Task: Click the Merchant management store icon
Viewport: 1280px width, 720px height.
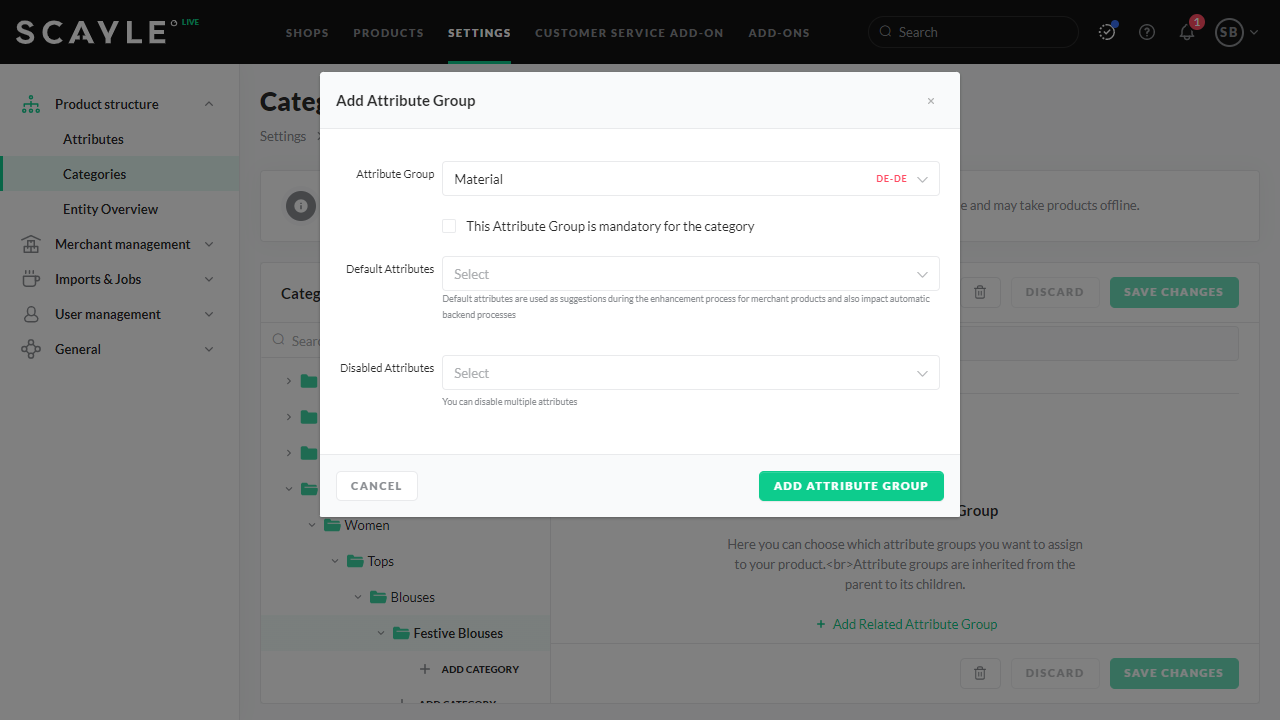Action: [x=31, y=244]
